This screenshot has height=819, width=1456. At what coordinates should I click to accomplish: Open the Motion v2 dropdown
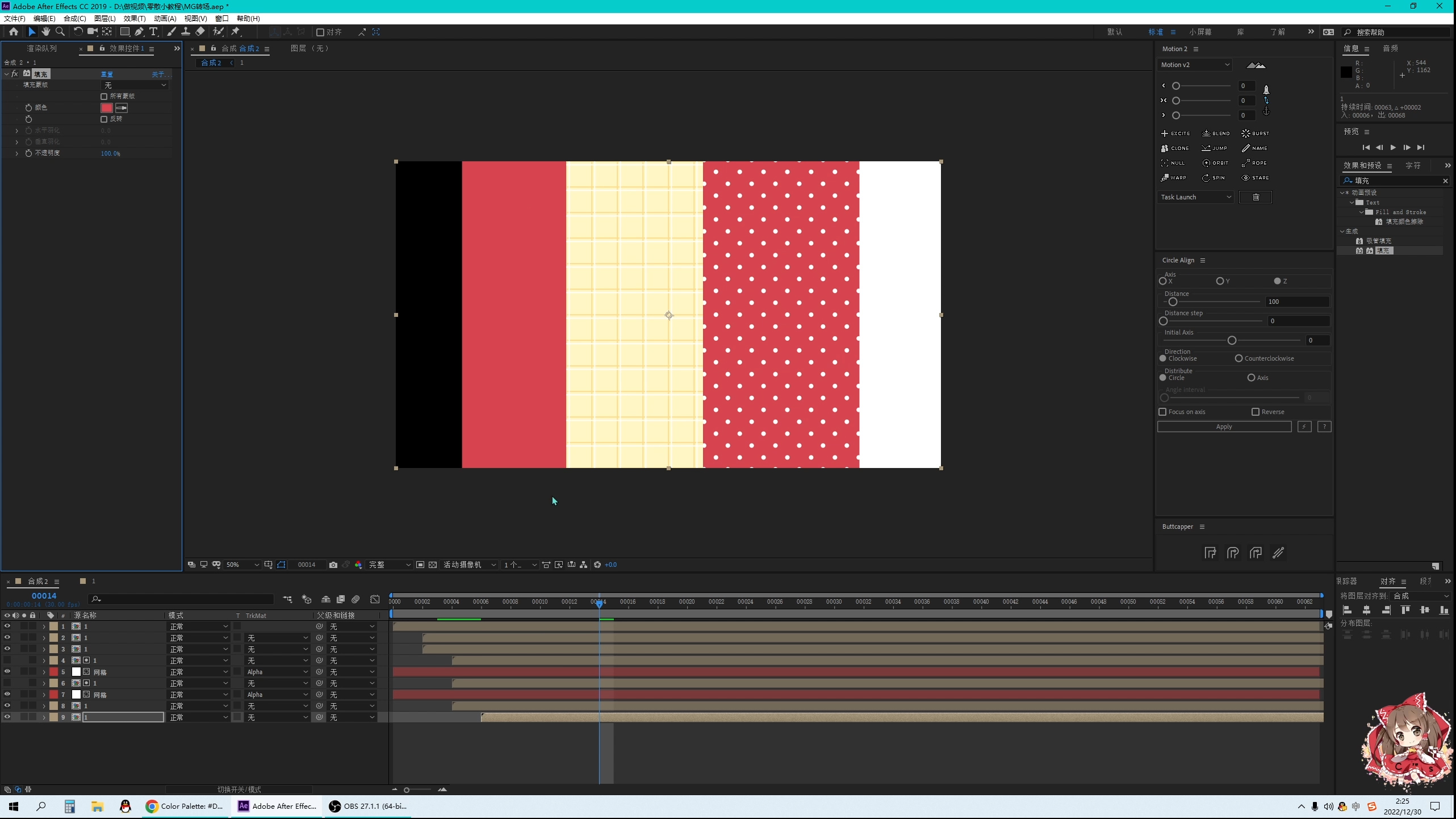[1195, 65]
